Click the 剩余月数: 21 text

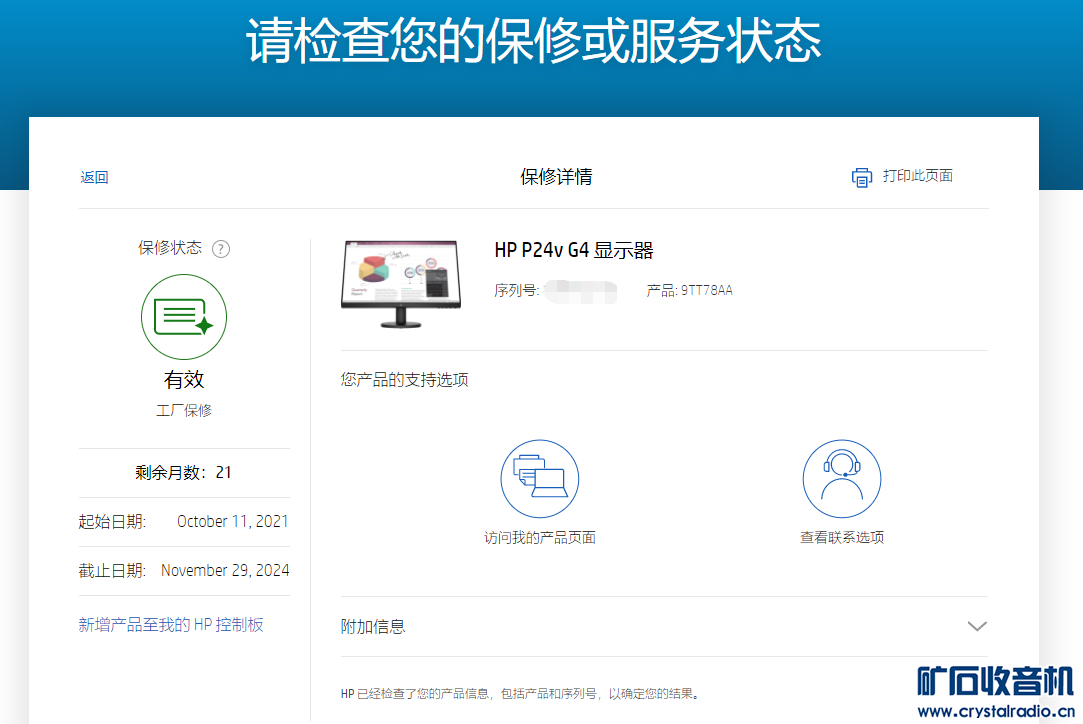183,473
